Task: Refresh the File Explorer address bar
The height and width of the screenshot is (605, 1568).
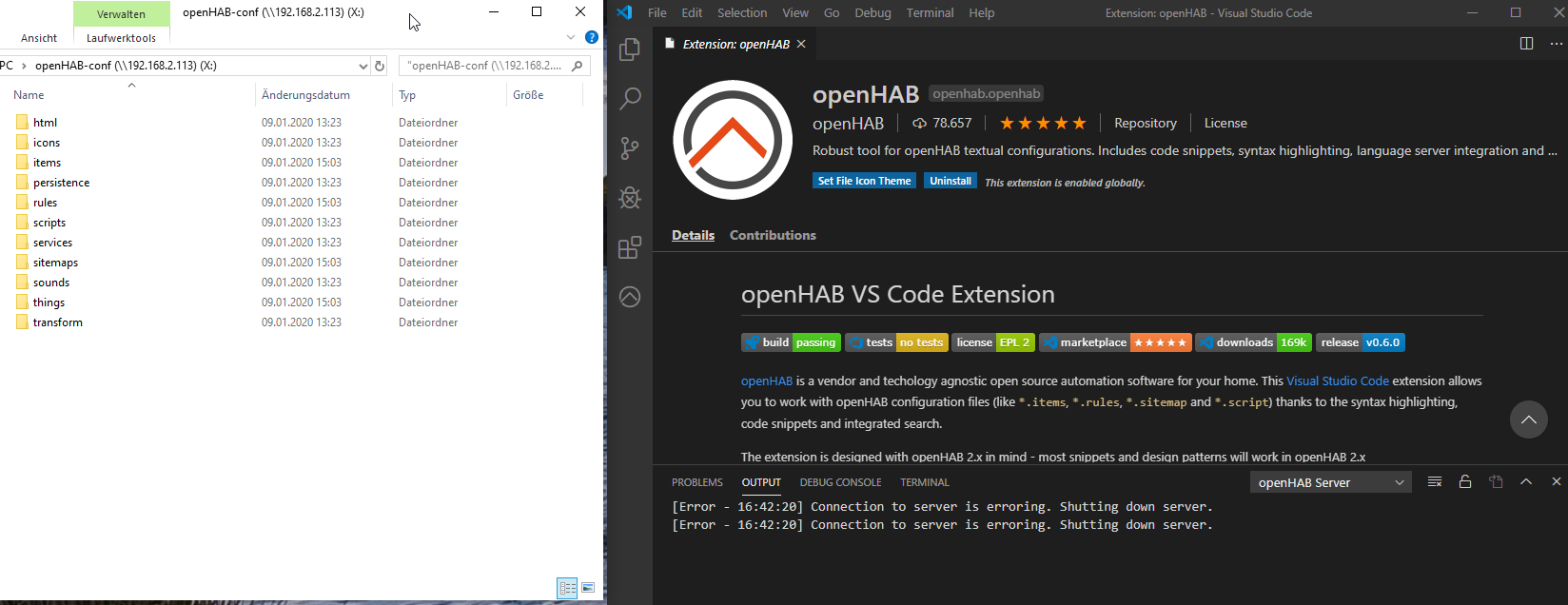Action: click(380, 66)
